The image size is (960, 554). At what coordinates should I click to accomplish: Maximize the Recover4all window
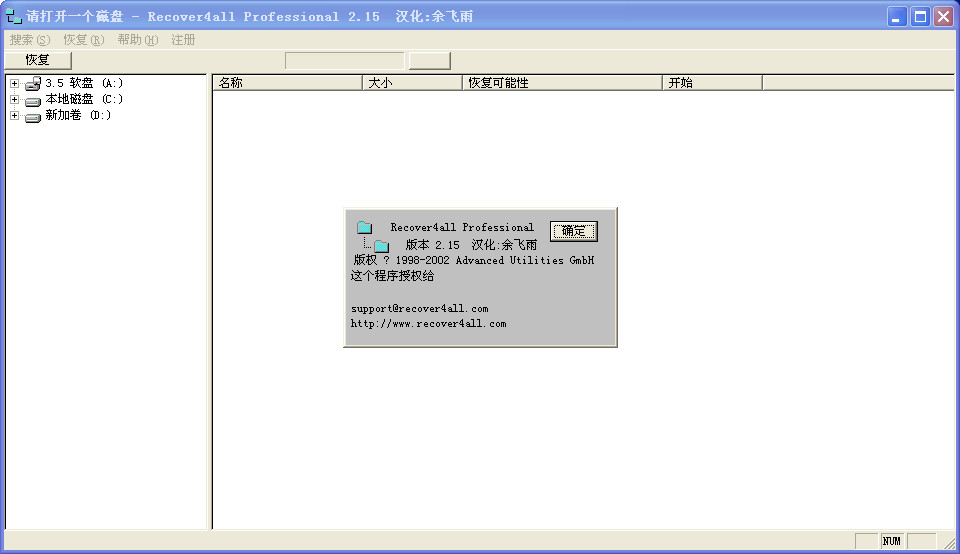click(x=920, y=17)
